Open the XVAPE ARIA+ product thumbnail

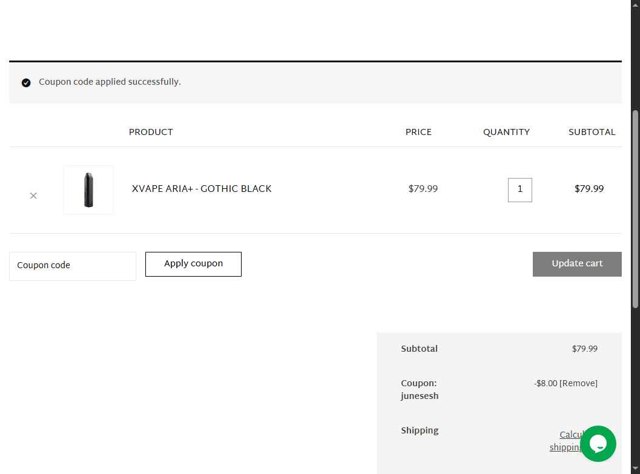pos(88,190)
